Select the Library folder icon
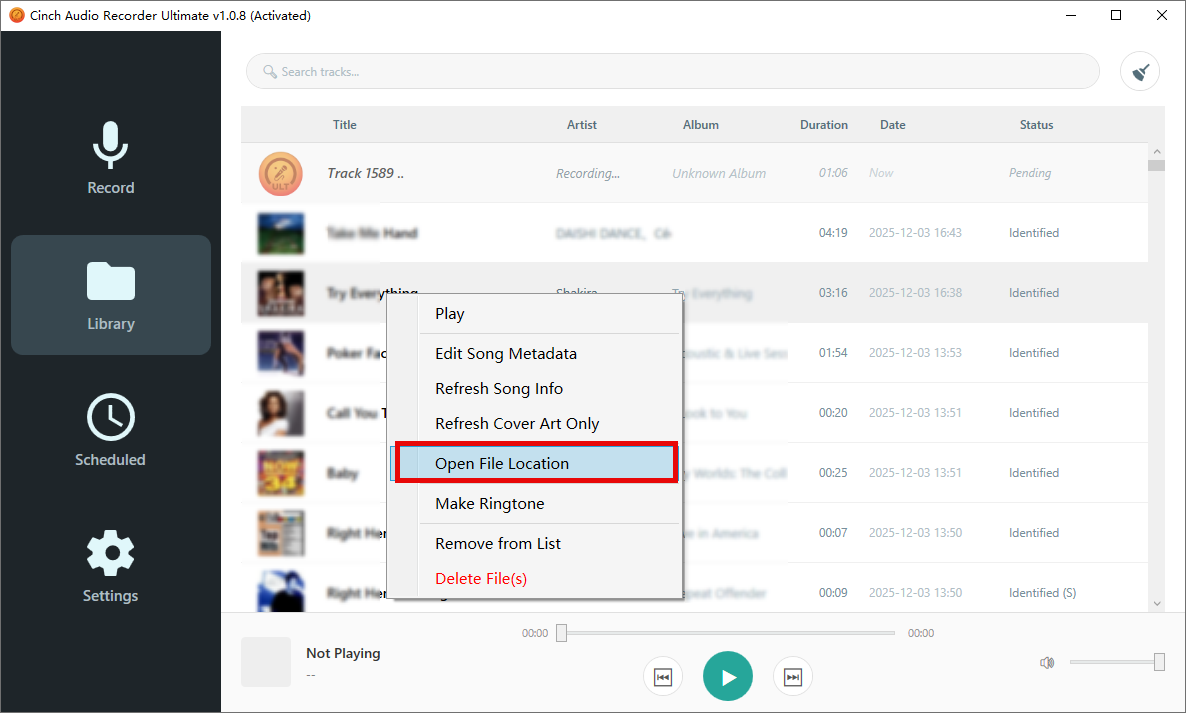This screenshot has height=713, width=1186. click(x=110, y=281)
